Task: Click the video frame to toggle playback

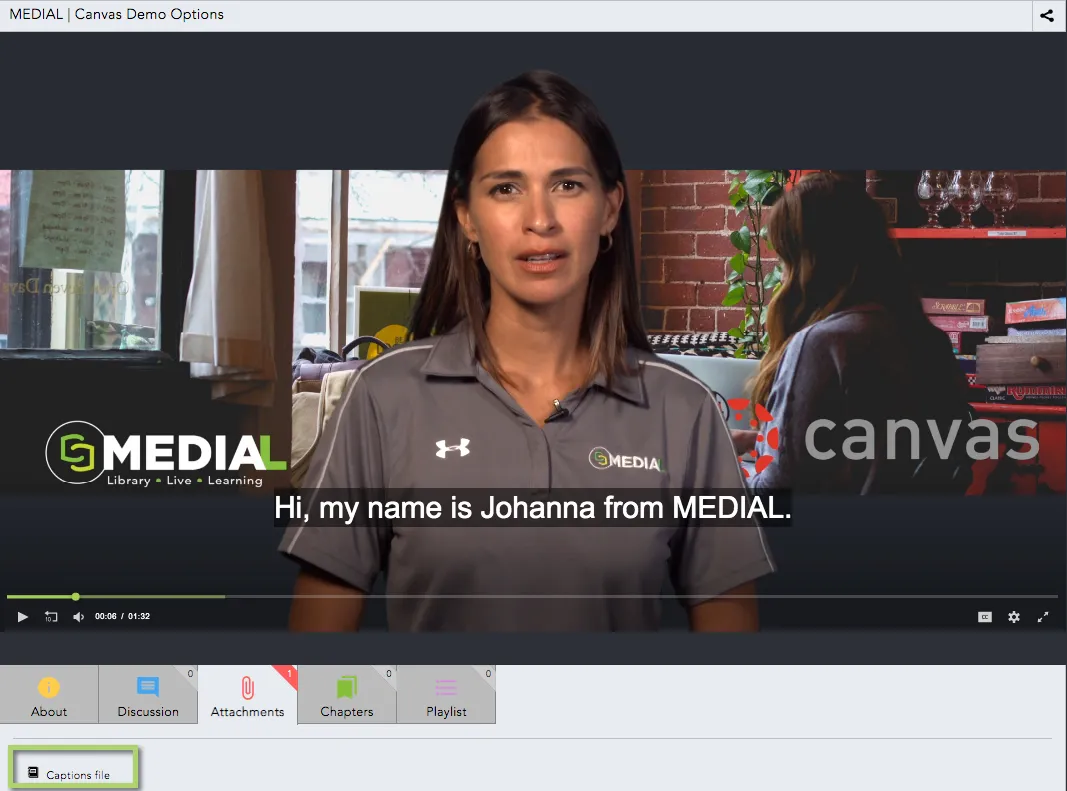Action: [534, 332]
